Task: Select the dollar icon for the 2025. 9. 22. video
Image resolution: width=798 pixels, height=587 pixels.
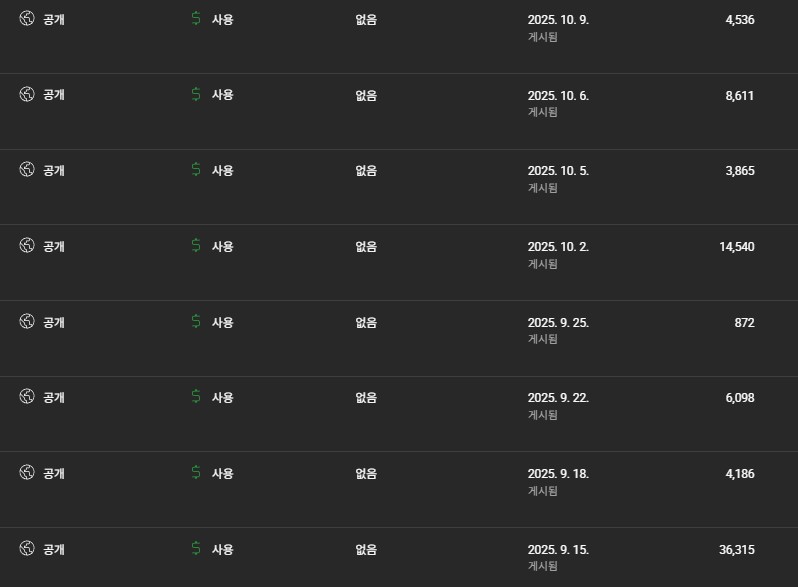Action: click(x=195, y=397)
